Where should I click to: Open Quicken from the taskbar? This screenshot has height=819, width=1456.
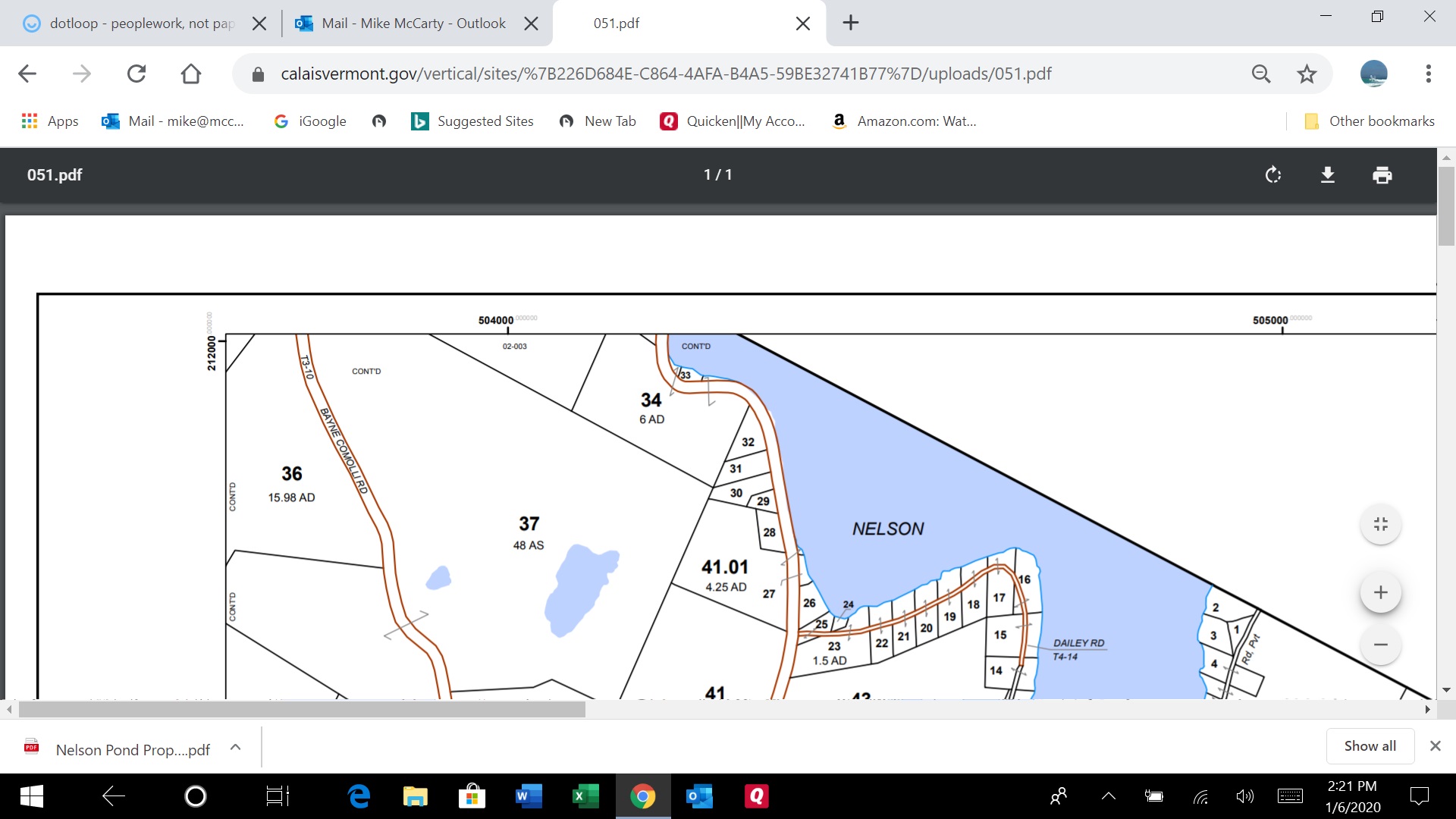756,796
